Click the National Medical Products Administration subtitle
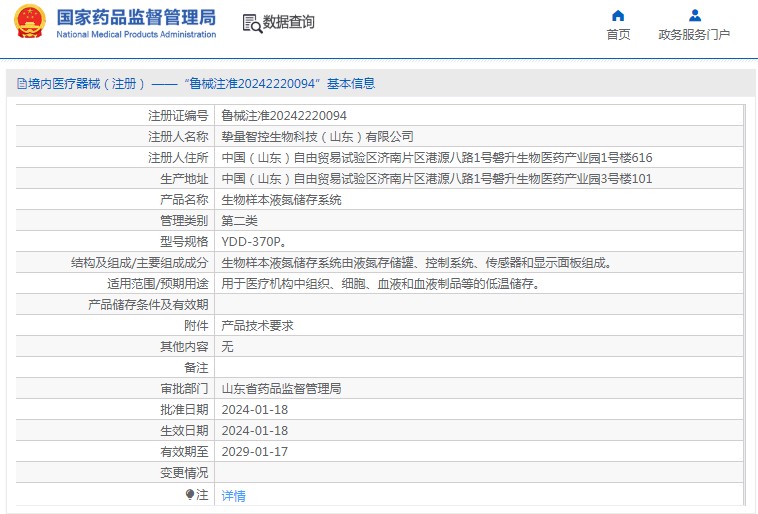The image size is (758, 514). [x=136, y=34]
